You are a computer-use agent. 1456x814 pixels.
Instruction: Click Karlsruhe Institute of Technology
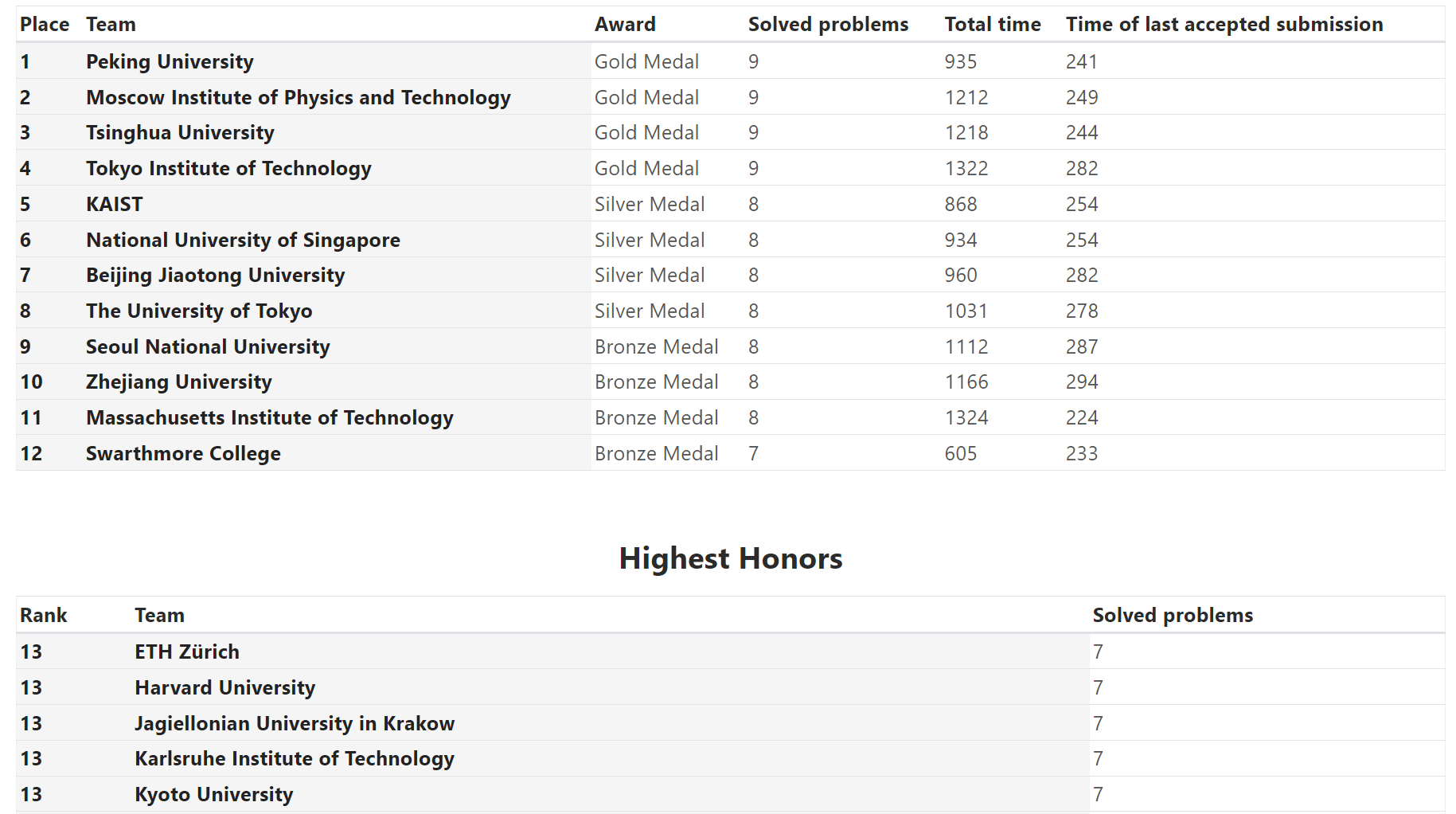[x=295, y=759]
